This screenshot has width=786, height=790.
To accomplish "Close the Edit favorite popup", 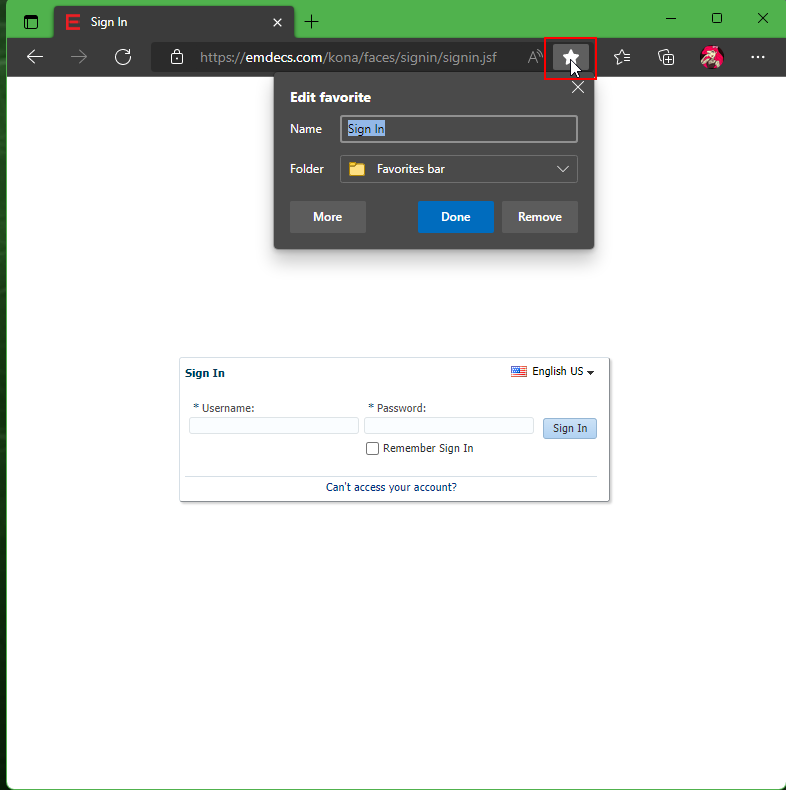I will click(x=578, y=88).
